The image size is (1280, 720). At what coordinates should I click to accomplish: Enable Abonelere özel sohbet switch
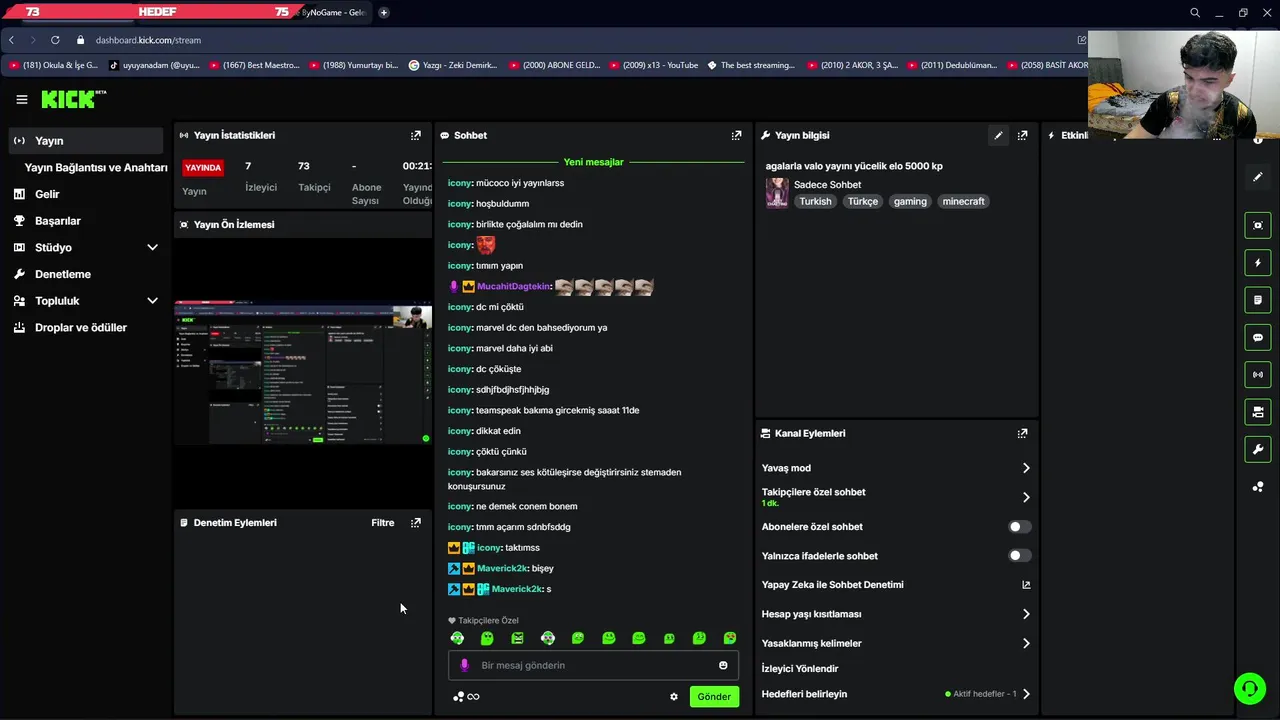pyautogui.click(x=1019, y=527)
